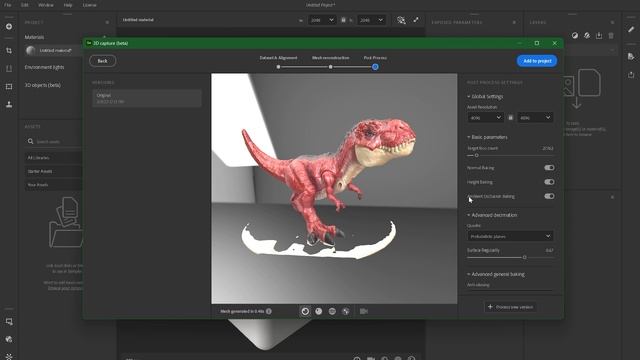Click the Mesh reconstruction progress dot
This screenshot has width=640, height=360.
coord(330,67)
